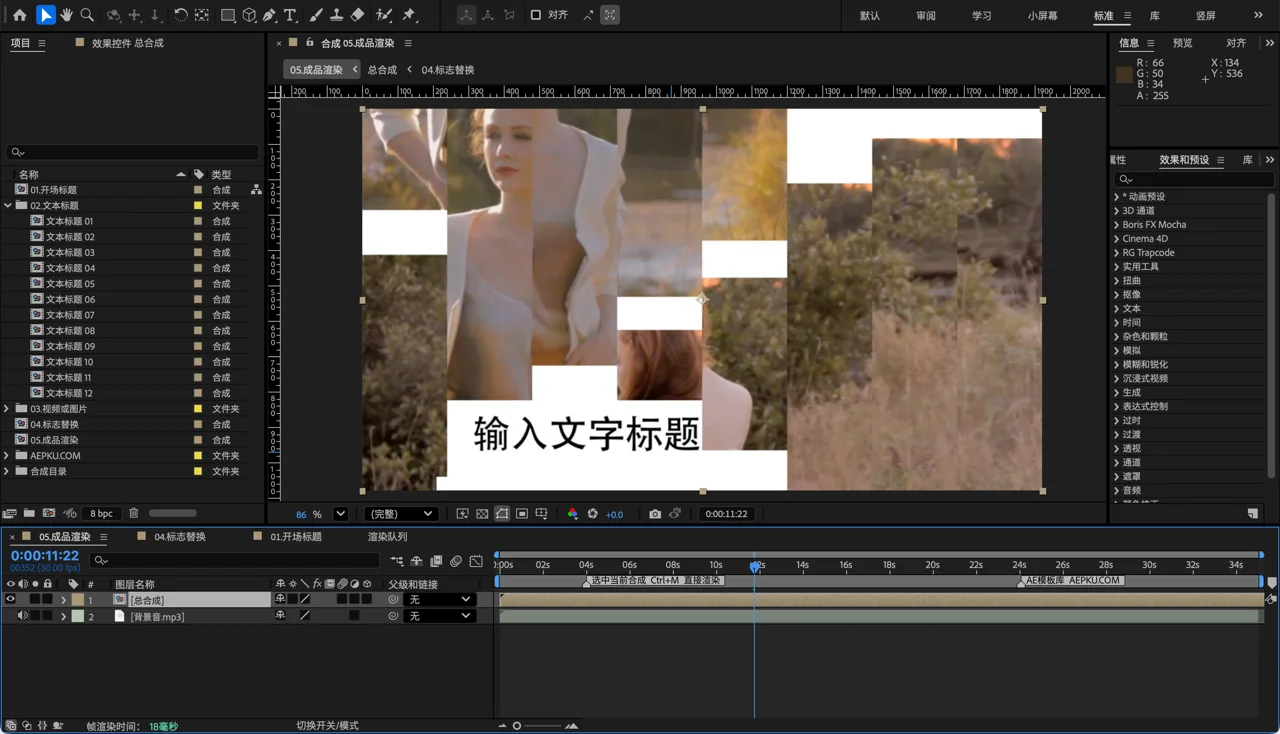
Task: Mute the 背景音.mp3 layer audio
Action: tap(22, 616)
